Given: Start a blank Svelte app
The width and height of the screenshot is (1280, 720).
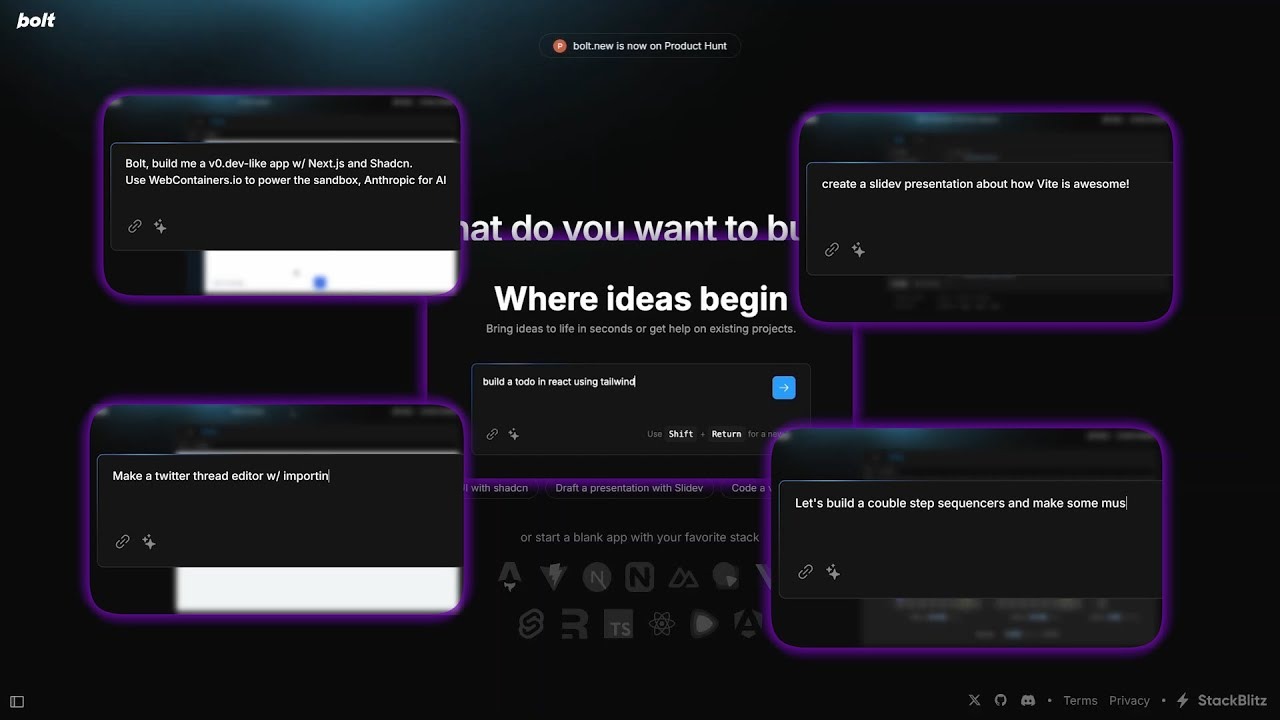Looking at the screenshot, I should (x=531, y=625).
